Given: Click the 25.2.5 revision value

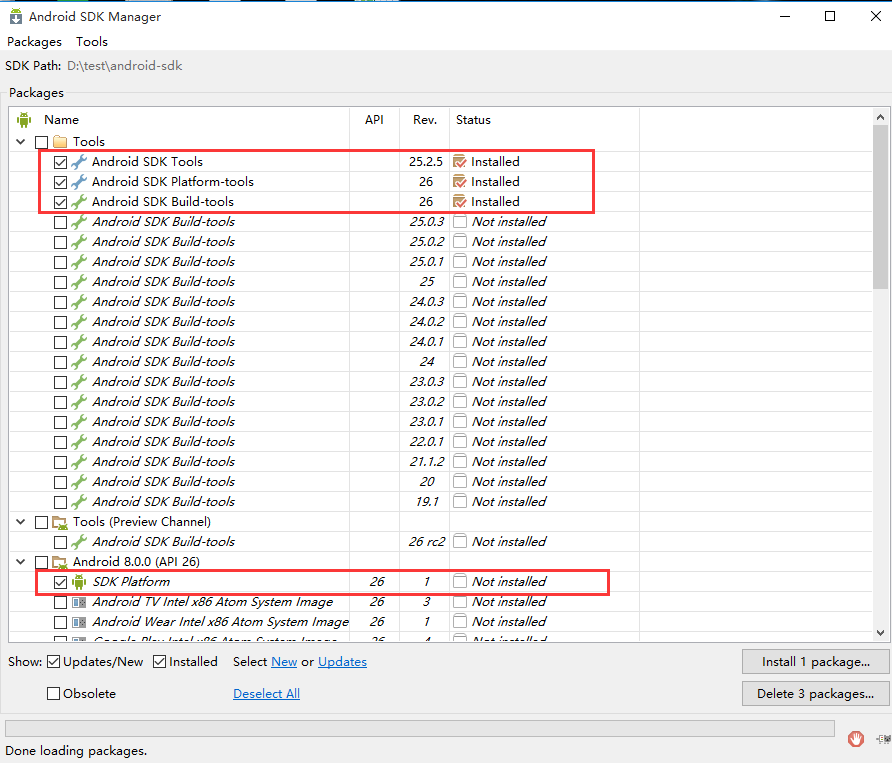Looking at the screenshot, I should pyautogui.click(x=426, y=162).
